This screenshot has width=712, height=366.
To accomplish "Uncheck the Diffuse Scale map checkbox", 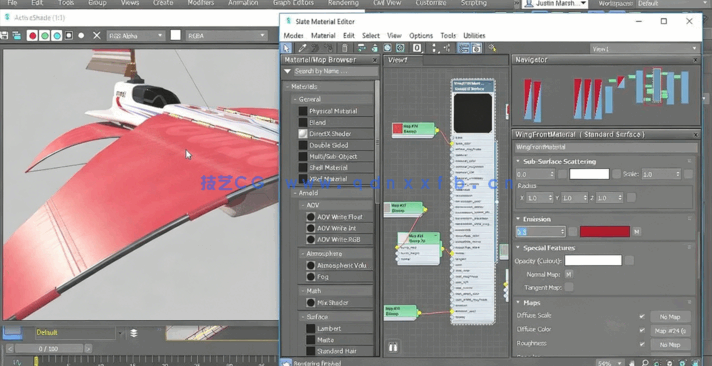I will pyautogui.click(x=642, y=316).
